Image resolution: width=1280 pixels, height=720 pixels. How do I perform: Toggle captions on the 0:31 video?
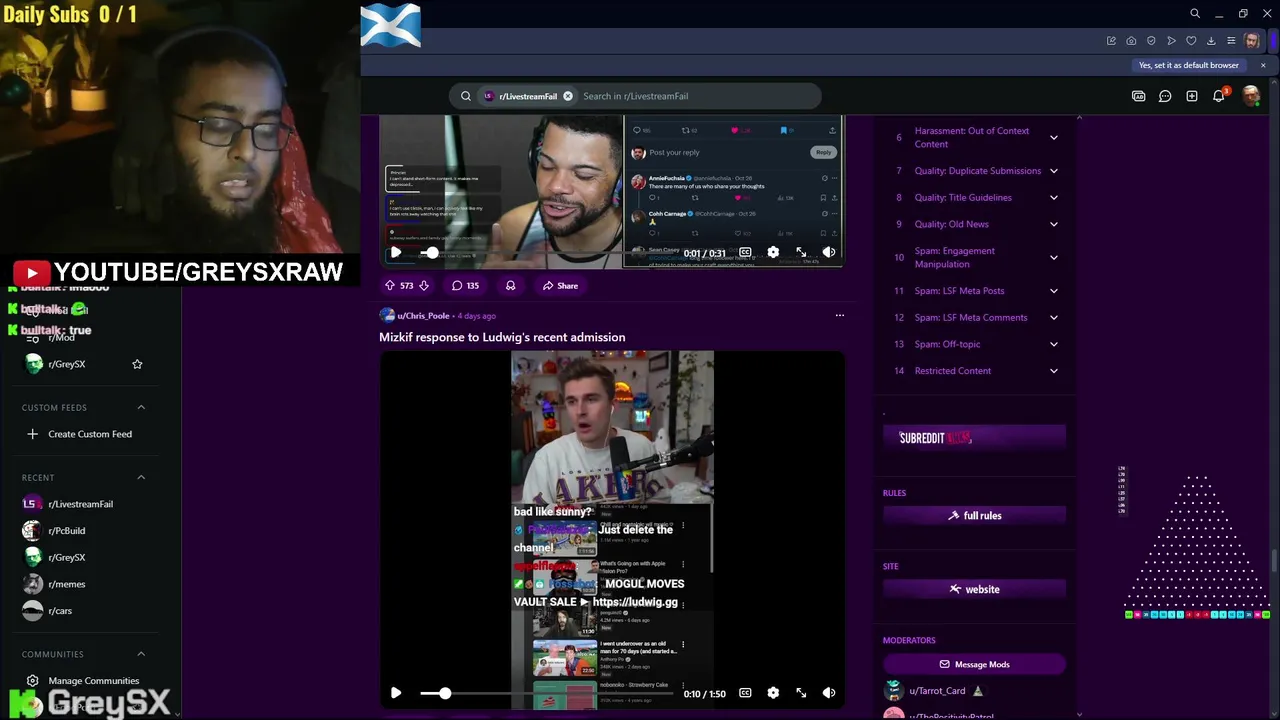(x=745, y=253)
